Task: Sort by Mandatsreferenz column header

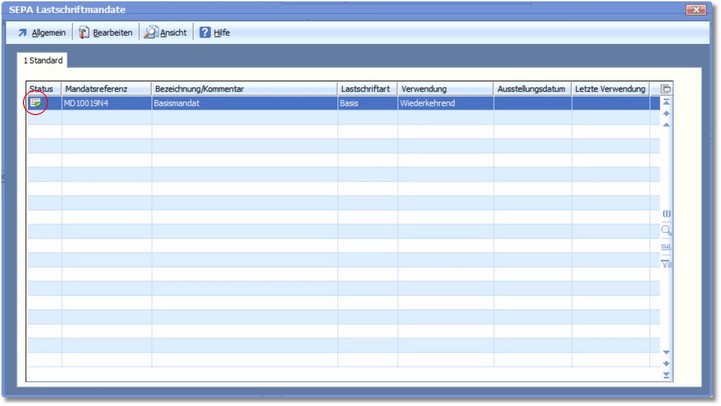Action: point(106,89)
